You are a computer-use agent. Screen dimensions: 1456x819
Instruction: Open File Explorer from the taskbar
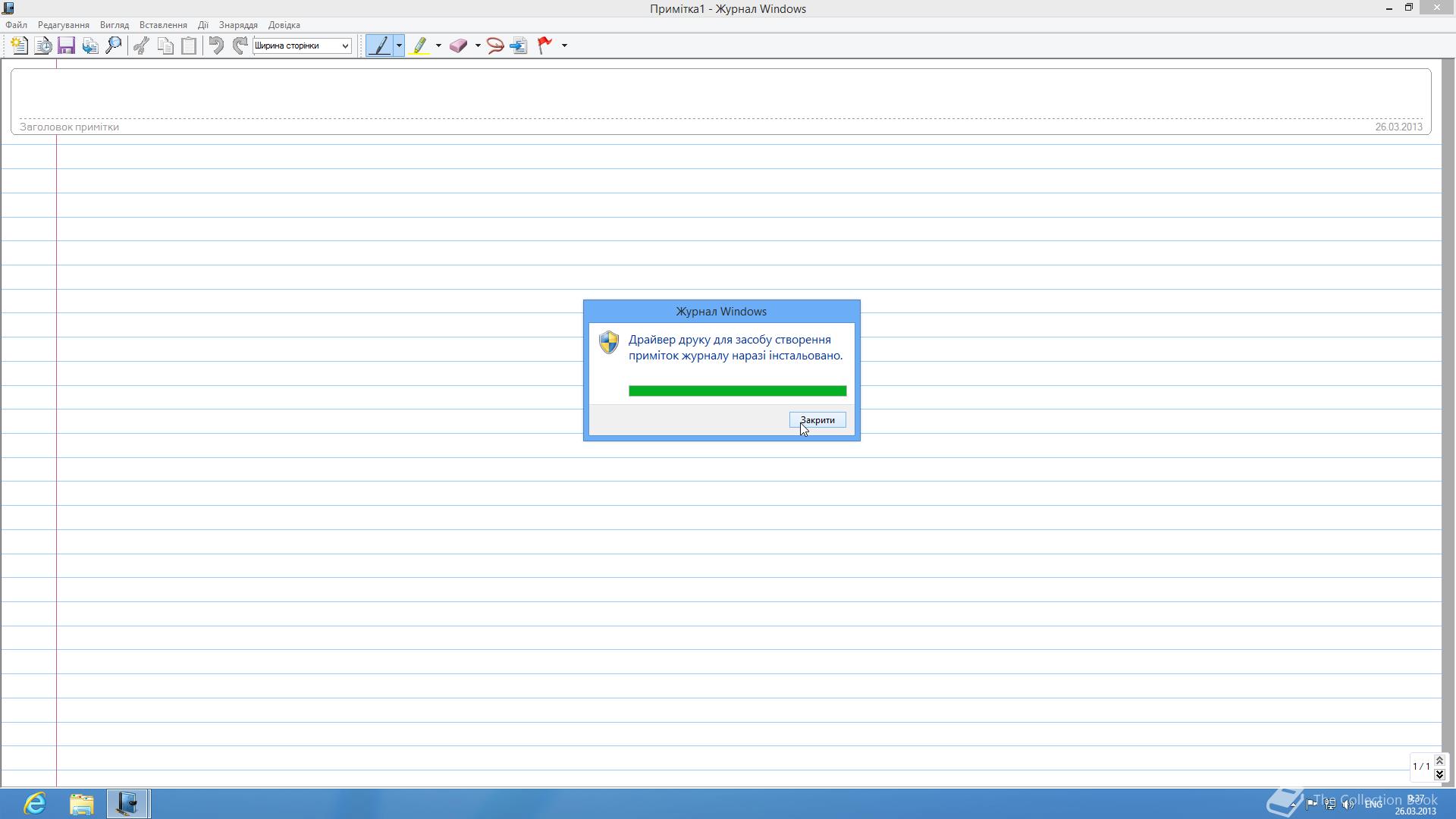point(82,803)
